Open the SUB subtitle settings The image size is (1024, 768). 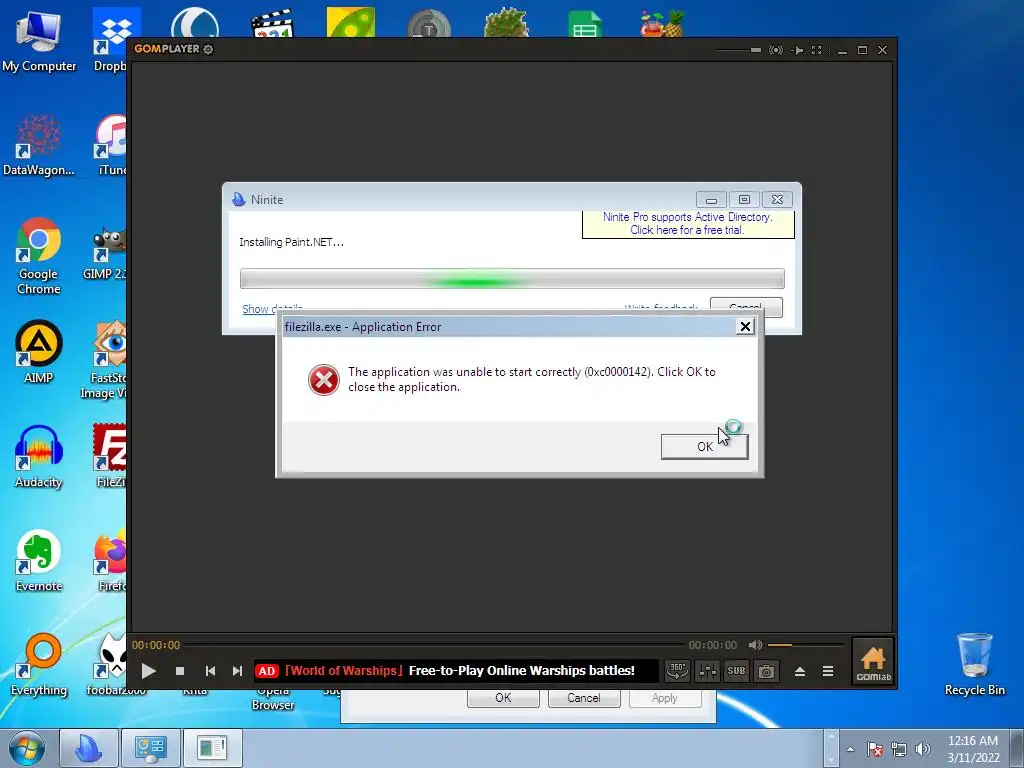[736, 671]
